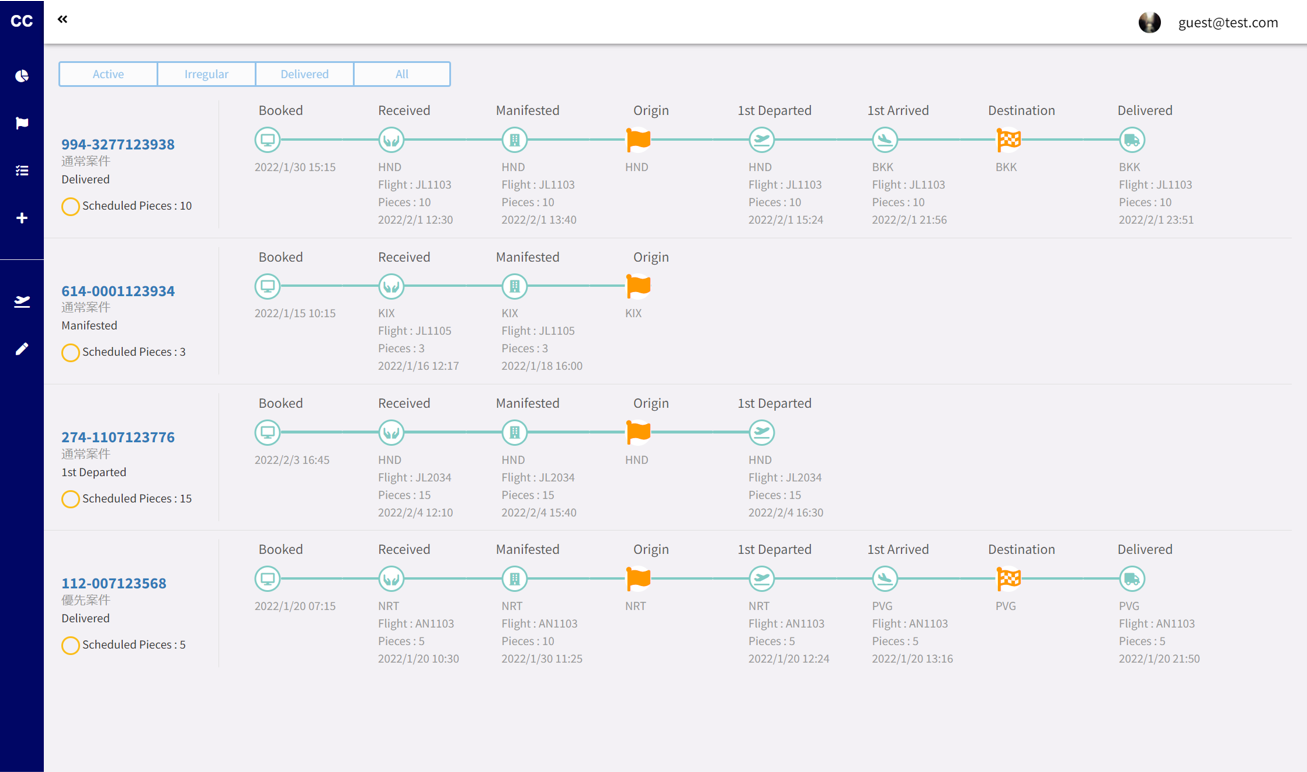
Task: Select the Delivered filter tab
Action: coord(304,74)
